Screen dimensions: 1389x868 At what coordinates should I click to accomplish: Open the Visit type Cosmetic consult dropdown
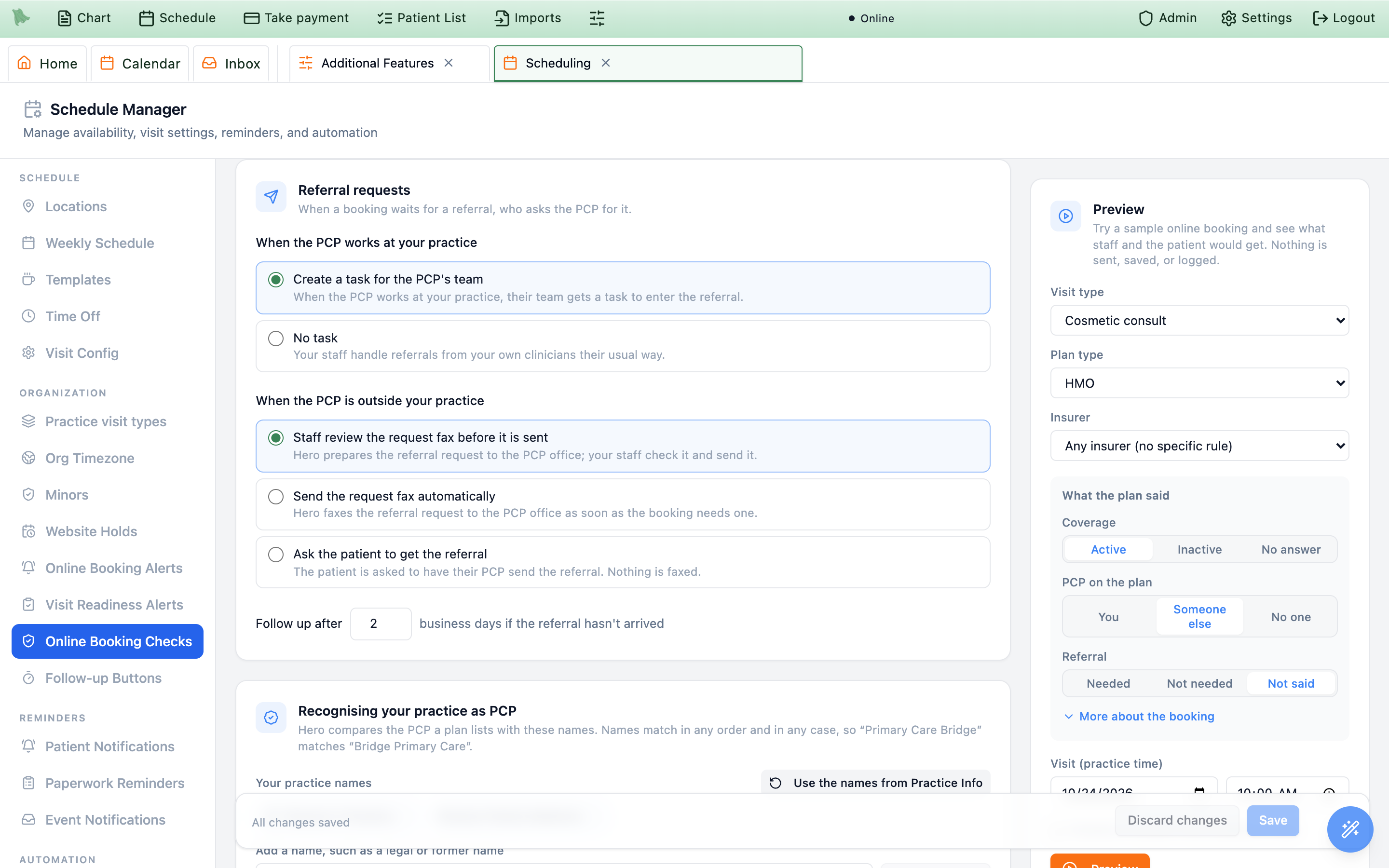[1199, 320]
